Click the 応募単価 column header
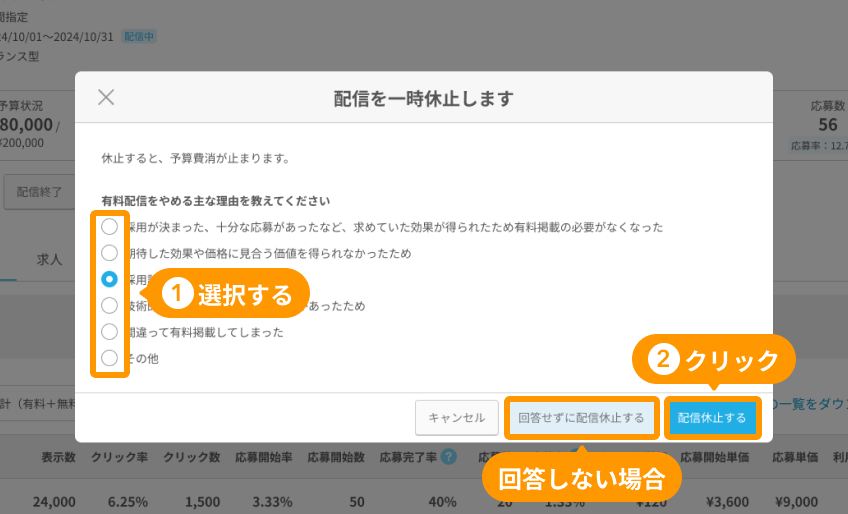848x514 pixels. tap(795, 457)
